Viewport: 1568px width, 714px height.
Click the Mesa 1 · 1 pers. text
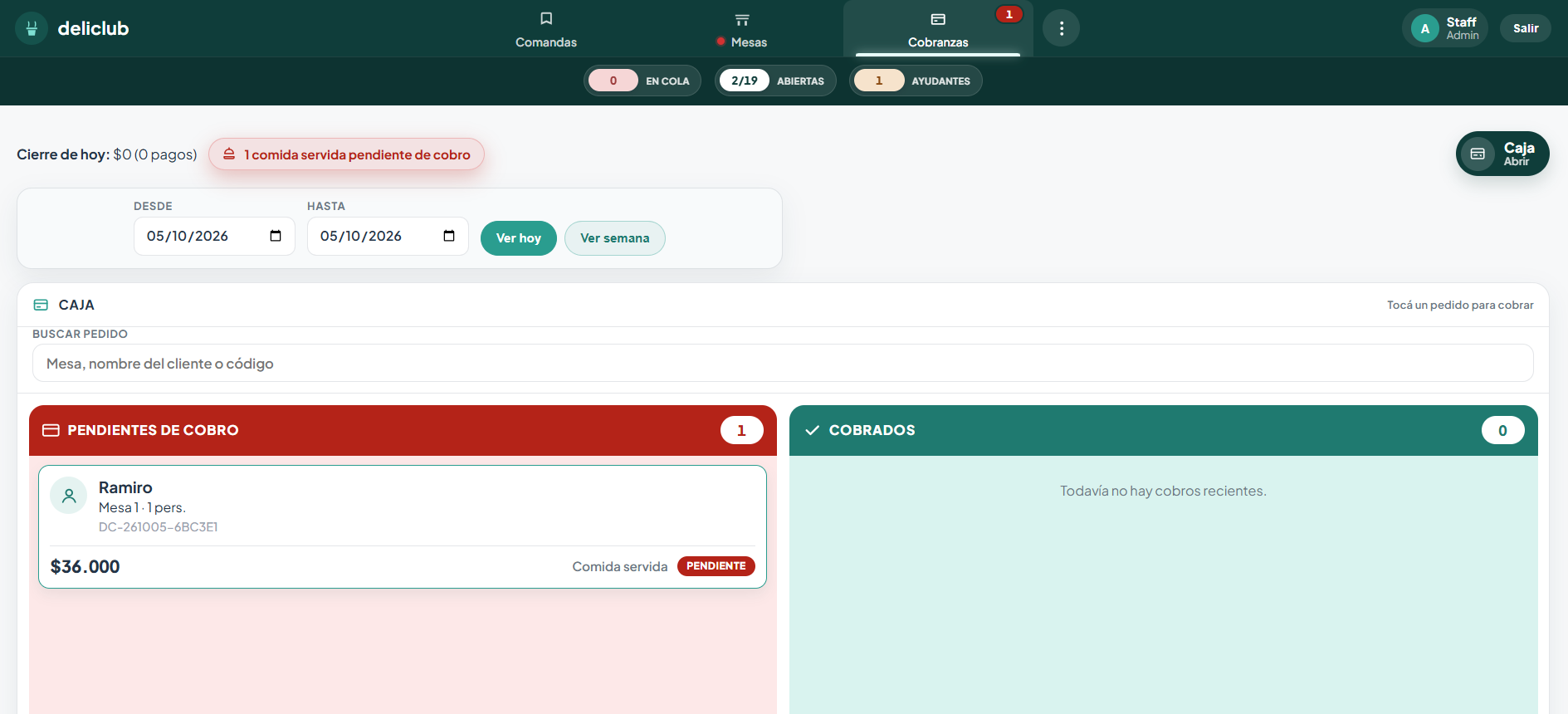(142, 507)
